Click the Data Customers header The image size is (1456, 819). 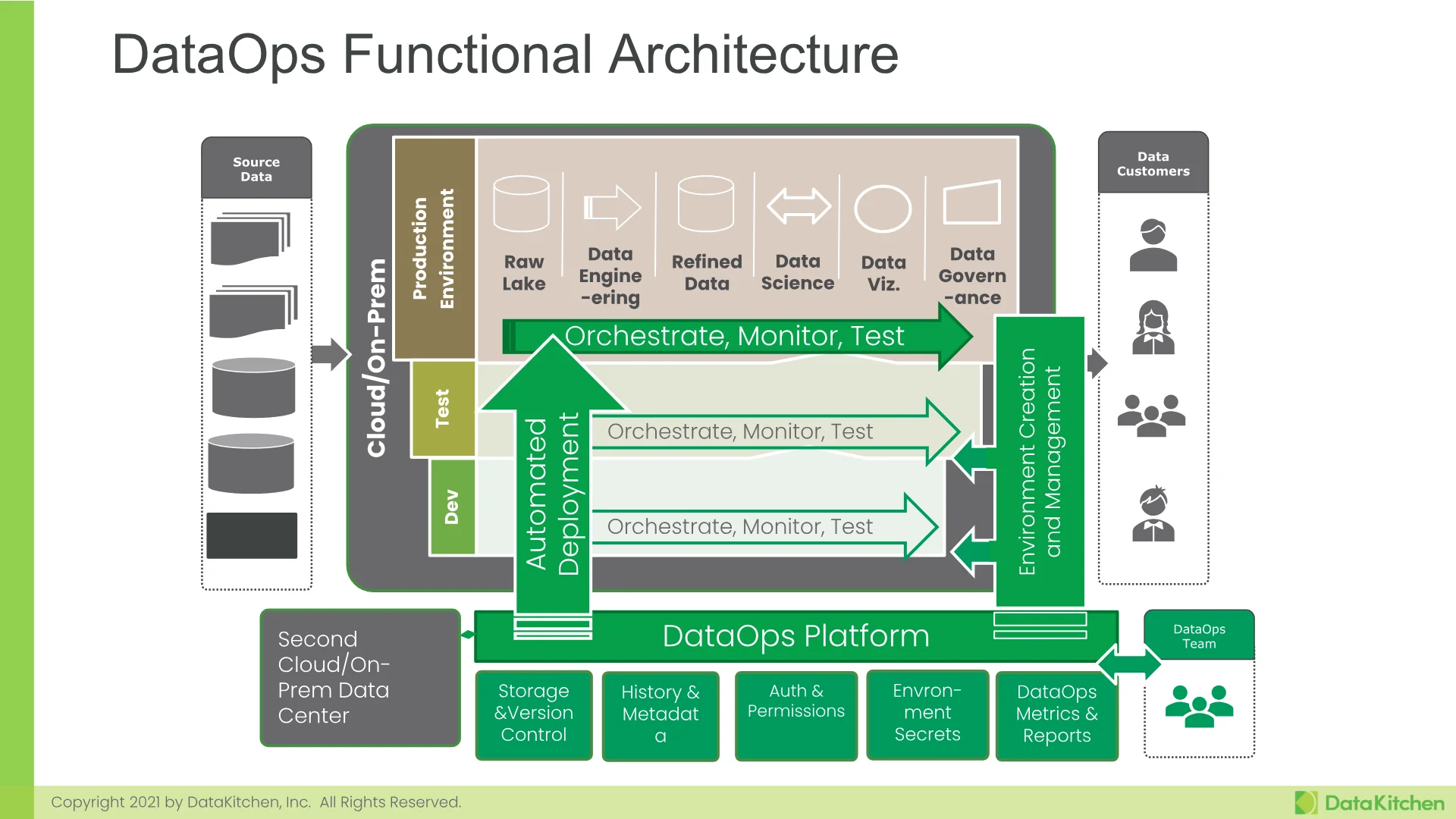pos(1153,163)
